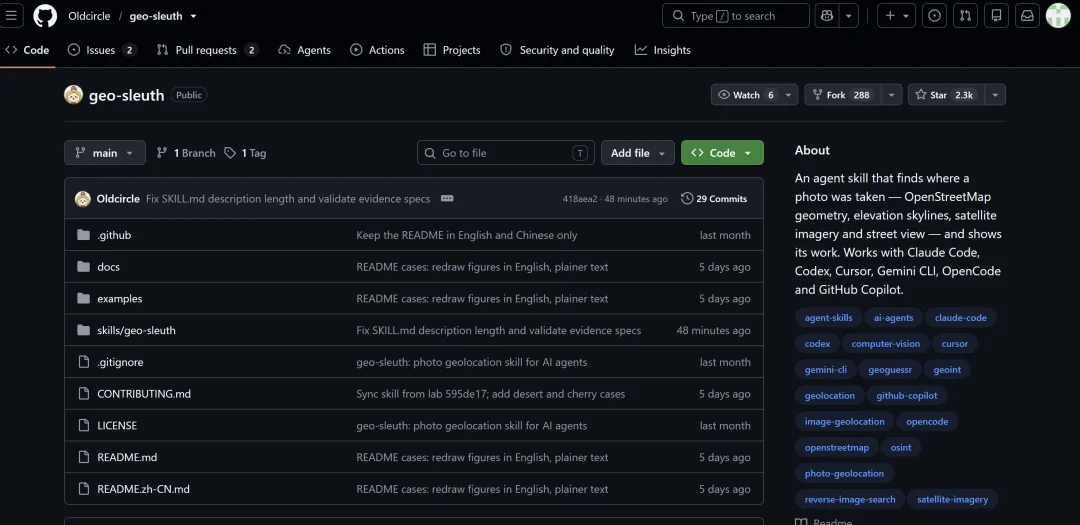The width and height of the screenshot is (1080, 525).
Task: Click the geo-sleuth repository avatar image
Action: [74, 95]
